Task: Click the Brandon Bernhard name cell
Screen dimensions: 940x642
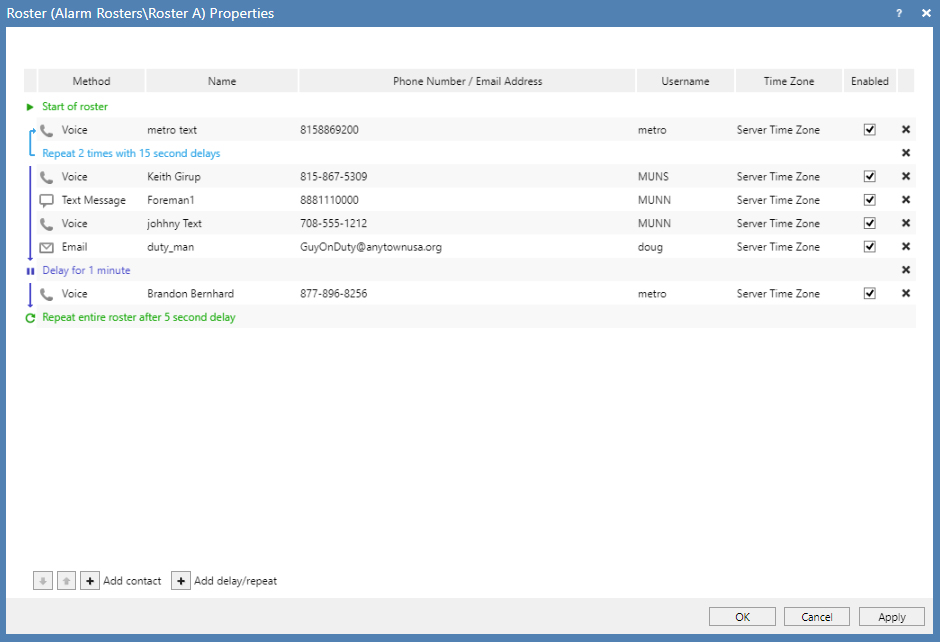Action: click(x=191, y=293)
